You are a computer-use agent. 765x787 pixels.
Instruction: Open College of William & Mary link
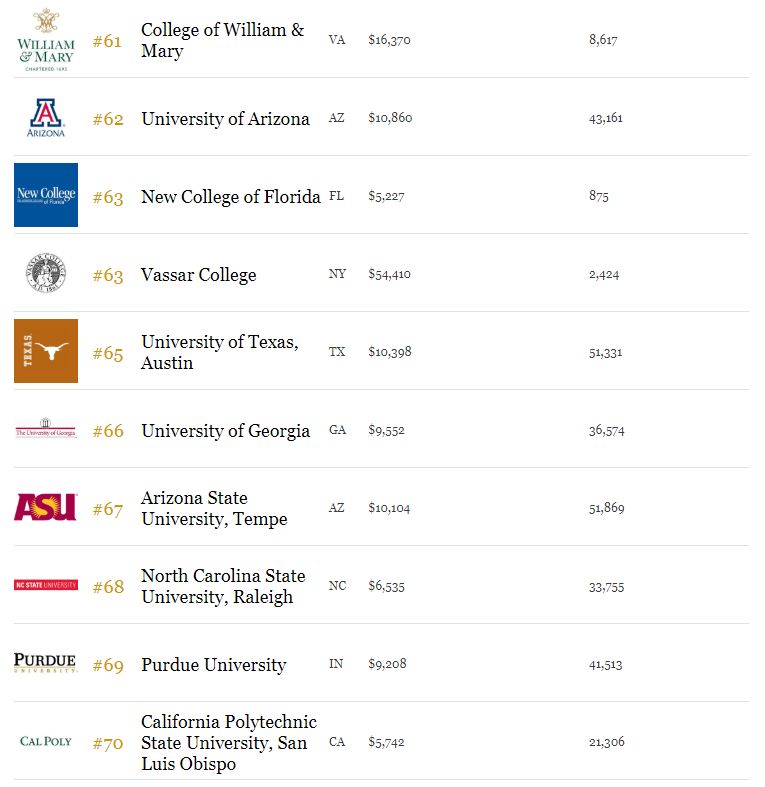click(222, 40)
